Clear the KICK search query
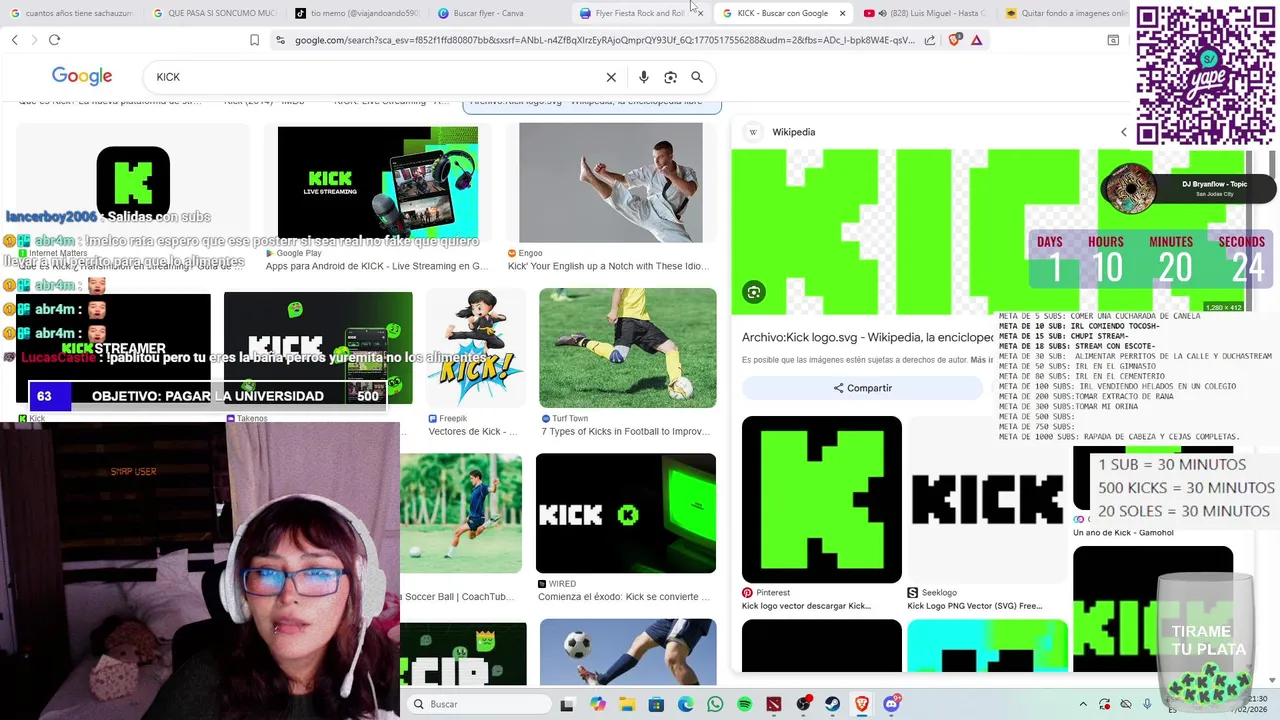The height and width of the screenshot is (720, 1280). pos(611,77)
